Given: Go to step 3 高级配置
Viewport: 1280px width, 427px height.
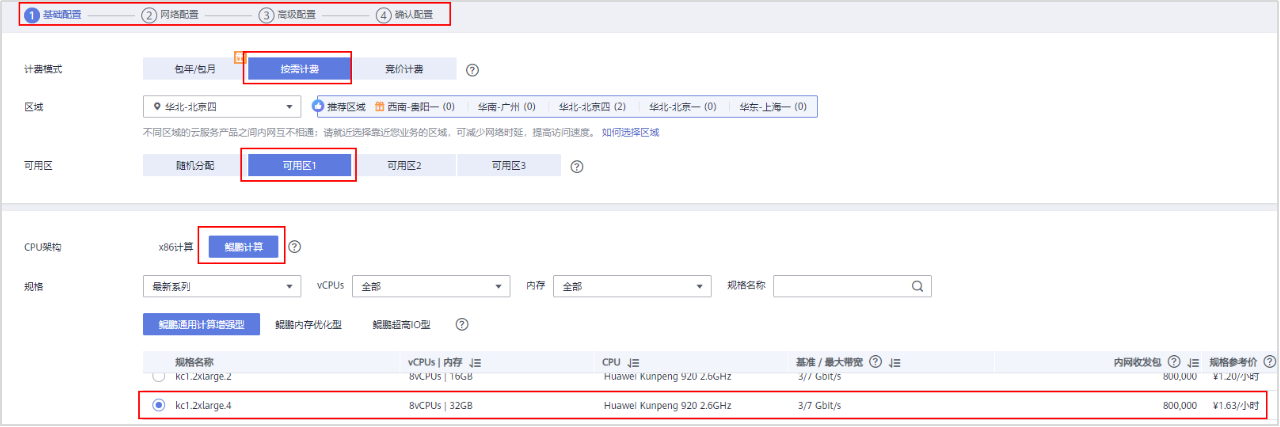Looking at the screenshot, I should [287, 15].
